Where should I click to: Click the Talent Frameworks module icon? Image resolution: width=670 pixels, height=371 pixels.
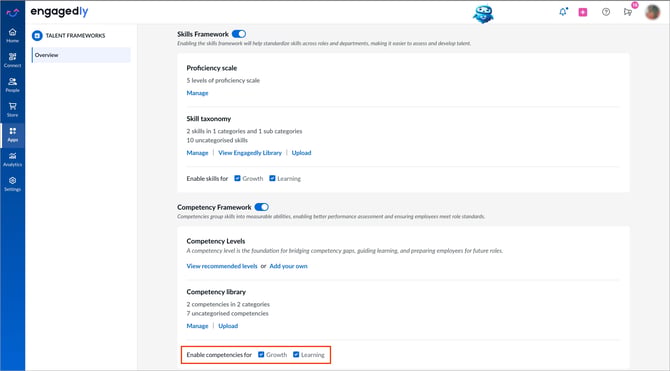(x=37, y=35)
